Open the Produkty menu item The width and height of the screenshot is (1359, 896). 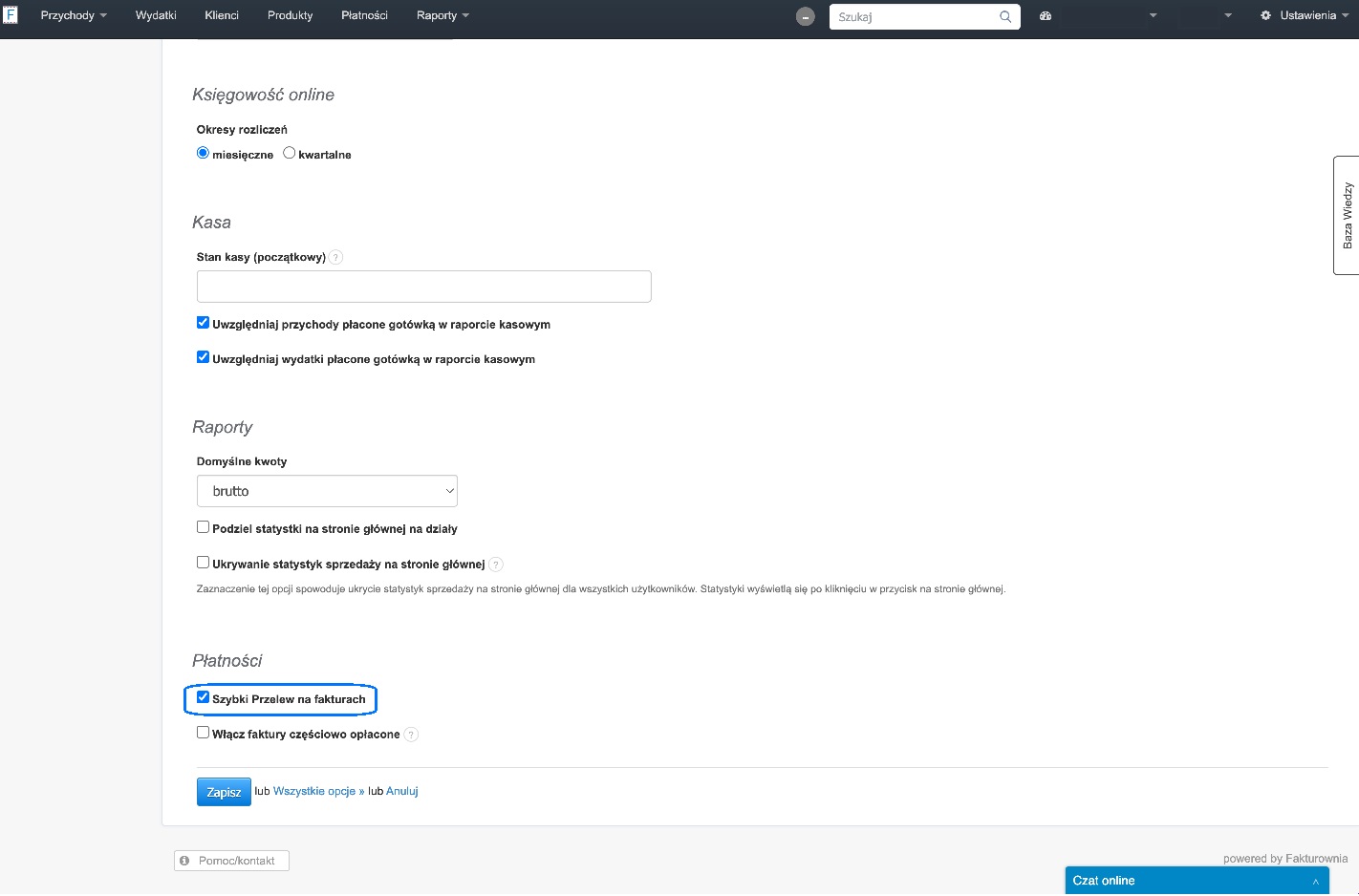[x=290, y=16]
